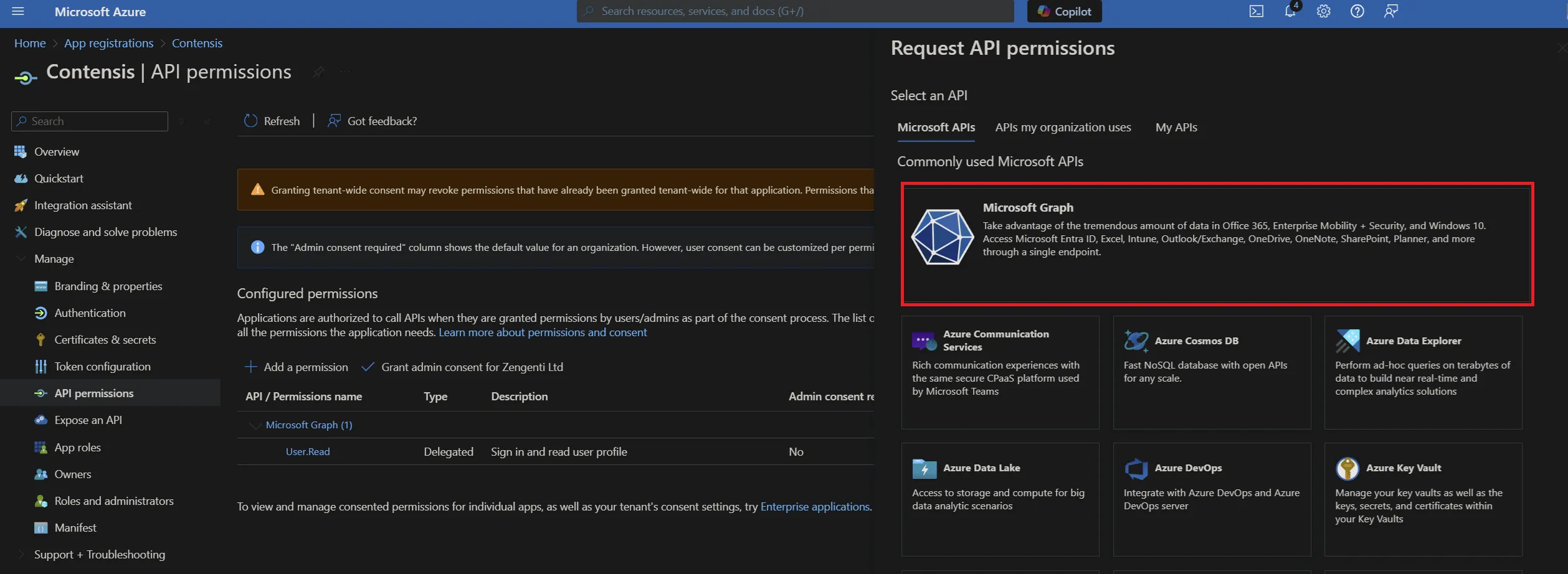The height and width of the screenshot is (574, 1568).
Task: Collapse the Microsoft Graph (1) group
Action: pyautogui.click(x=254, y=425)
